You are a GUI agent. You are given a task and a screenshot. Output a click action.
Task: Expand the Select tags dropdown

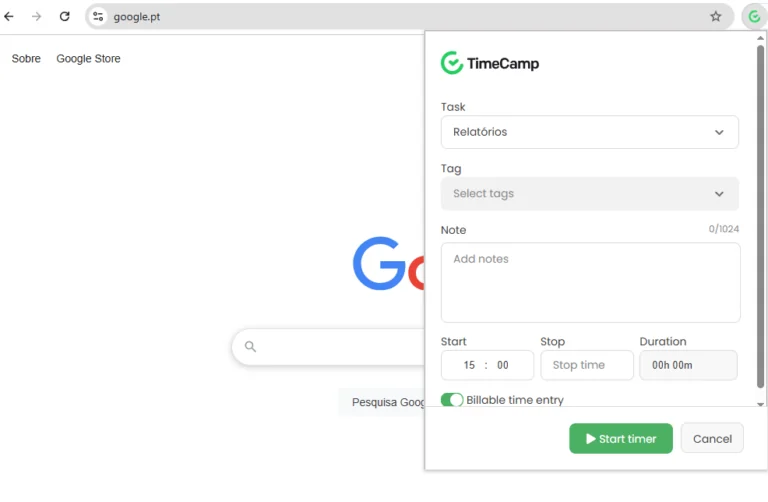589,194
